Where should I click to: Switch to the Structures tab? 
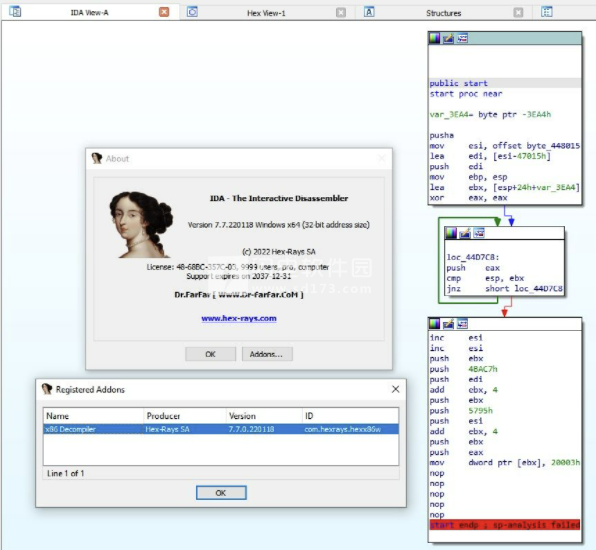(444, 13)
